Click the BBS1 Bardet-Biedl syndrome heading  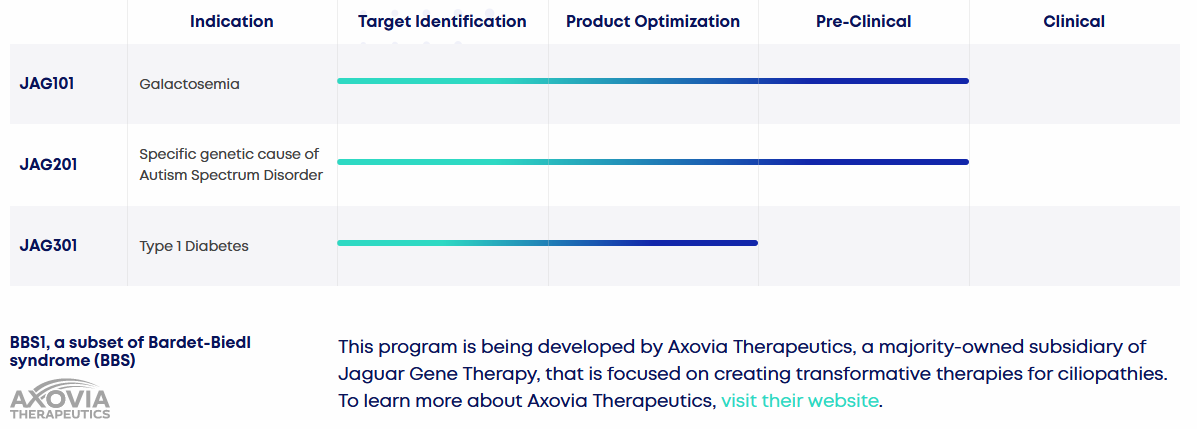130,351
